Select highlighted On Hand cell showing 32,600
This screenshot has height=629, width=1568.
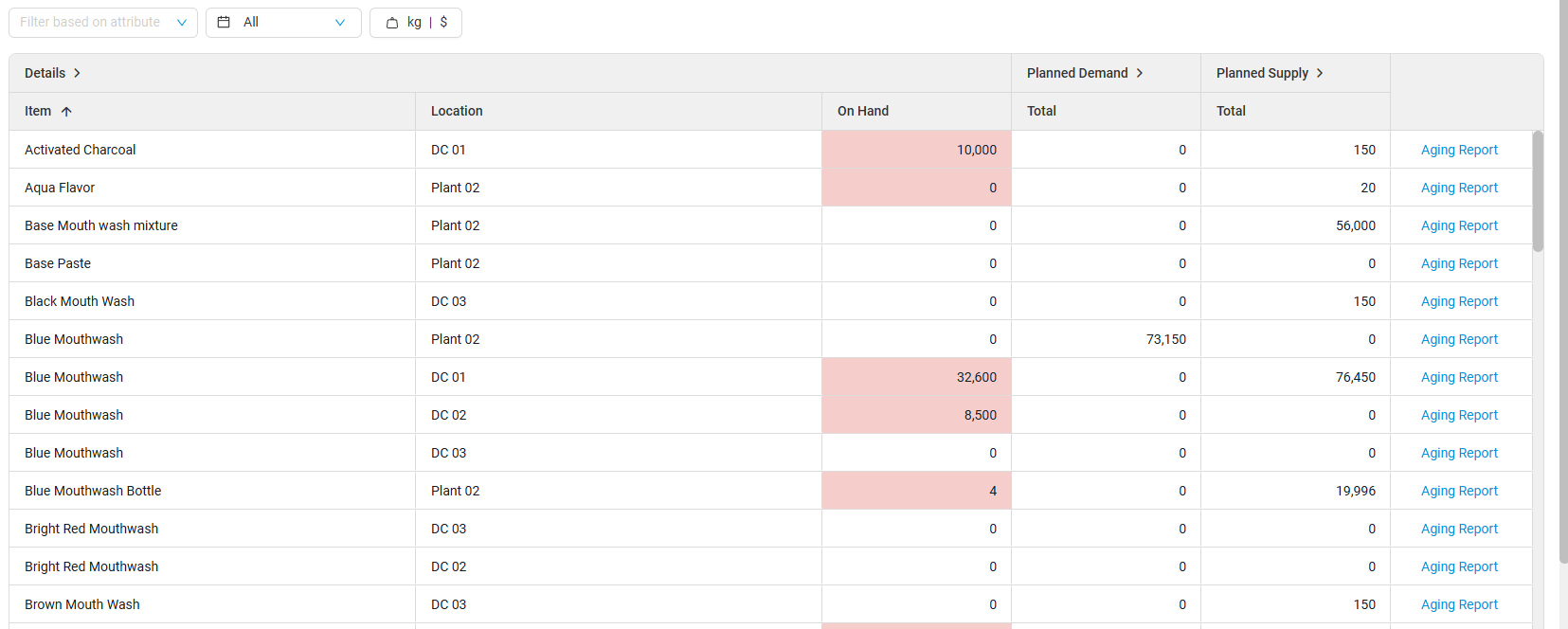point(916,377)
